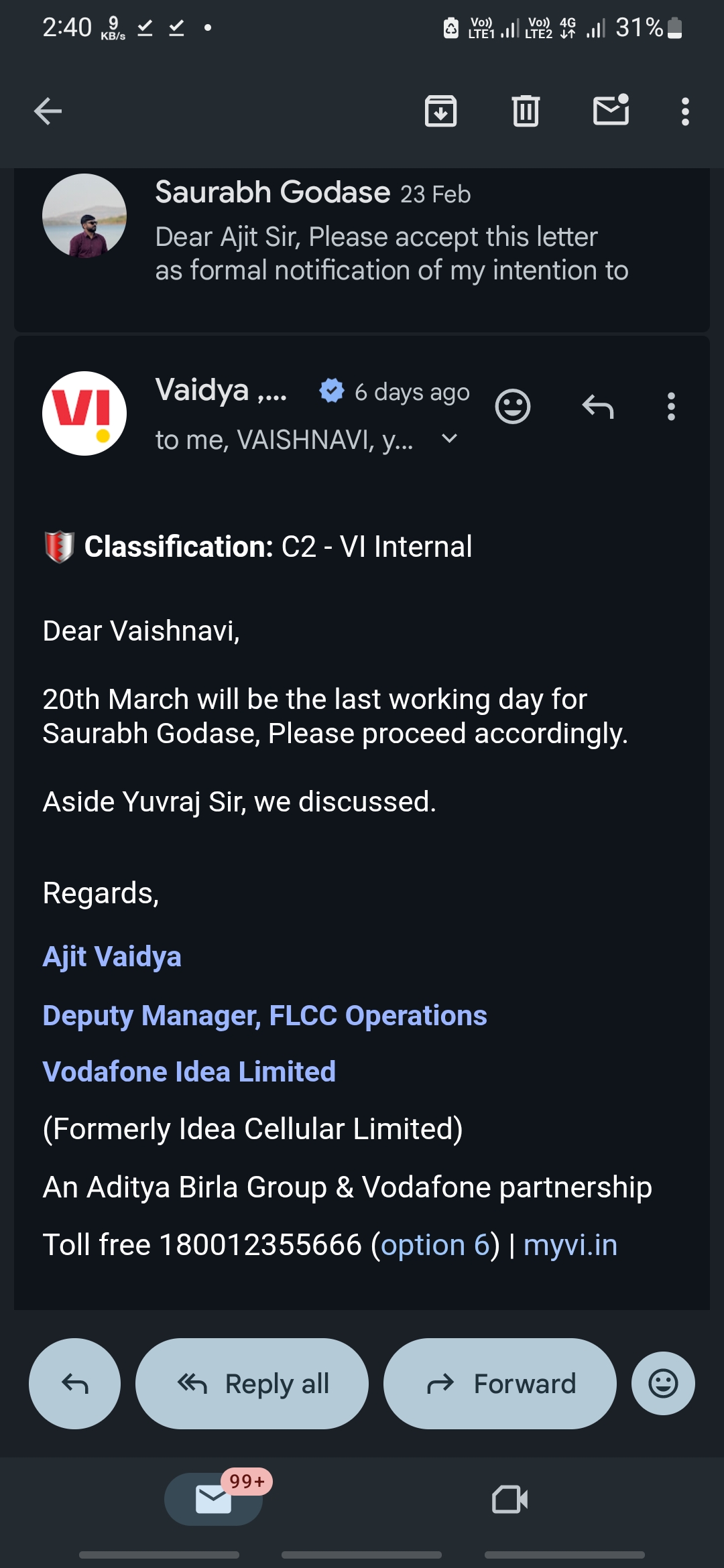Go back using the arrow icon

click(48, 111)
